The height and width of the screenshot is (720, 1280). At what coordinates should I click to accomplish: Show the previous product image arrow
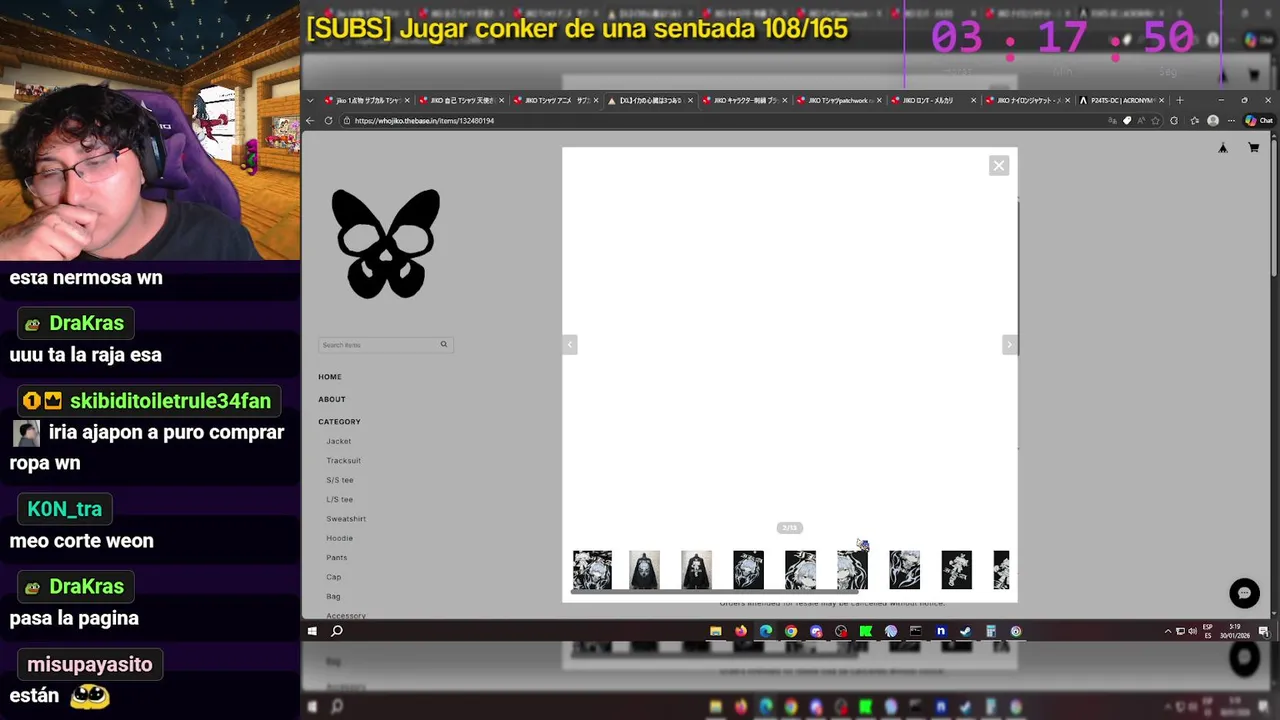570,345
